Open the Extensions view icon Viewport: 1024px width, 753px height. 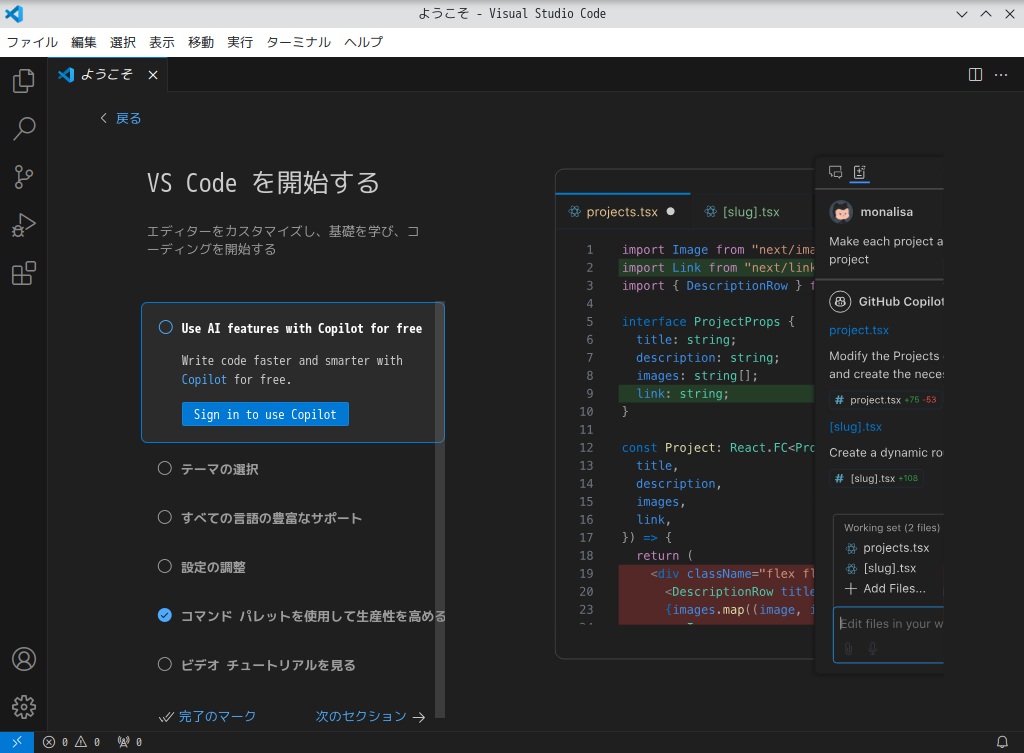coord(24,273)
